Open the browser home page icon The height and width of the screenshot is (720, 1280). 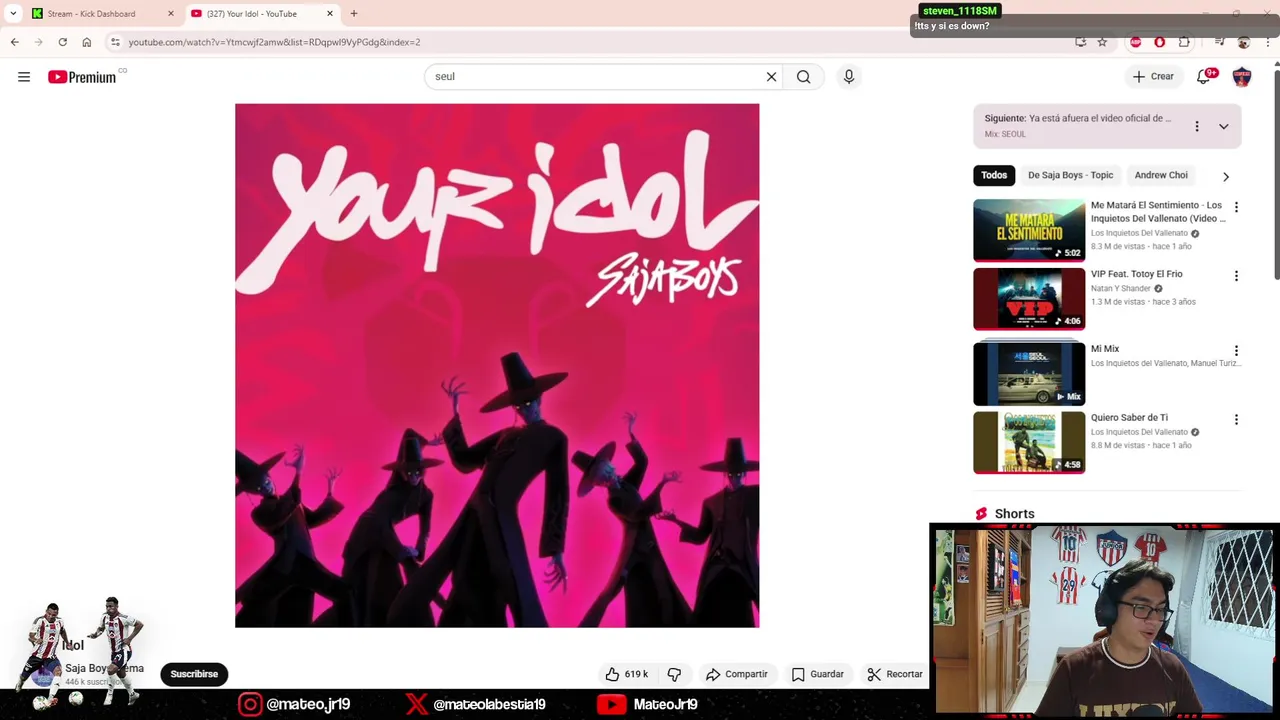coord(87,42)
